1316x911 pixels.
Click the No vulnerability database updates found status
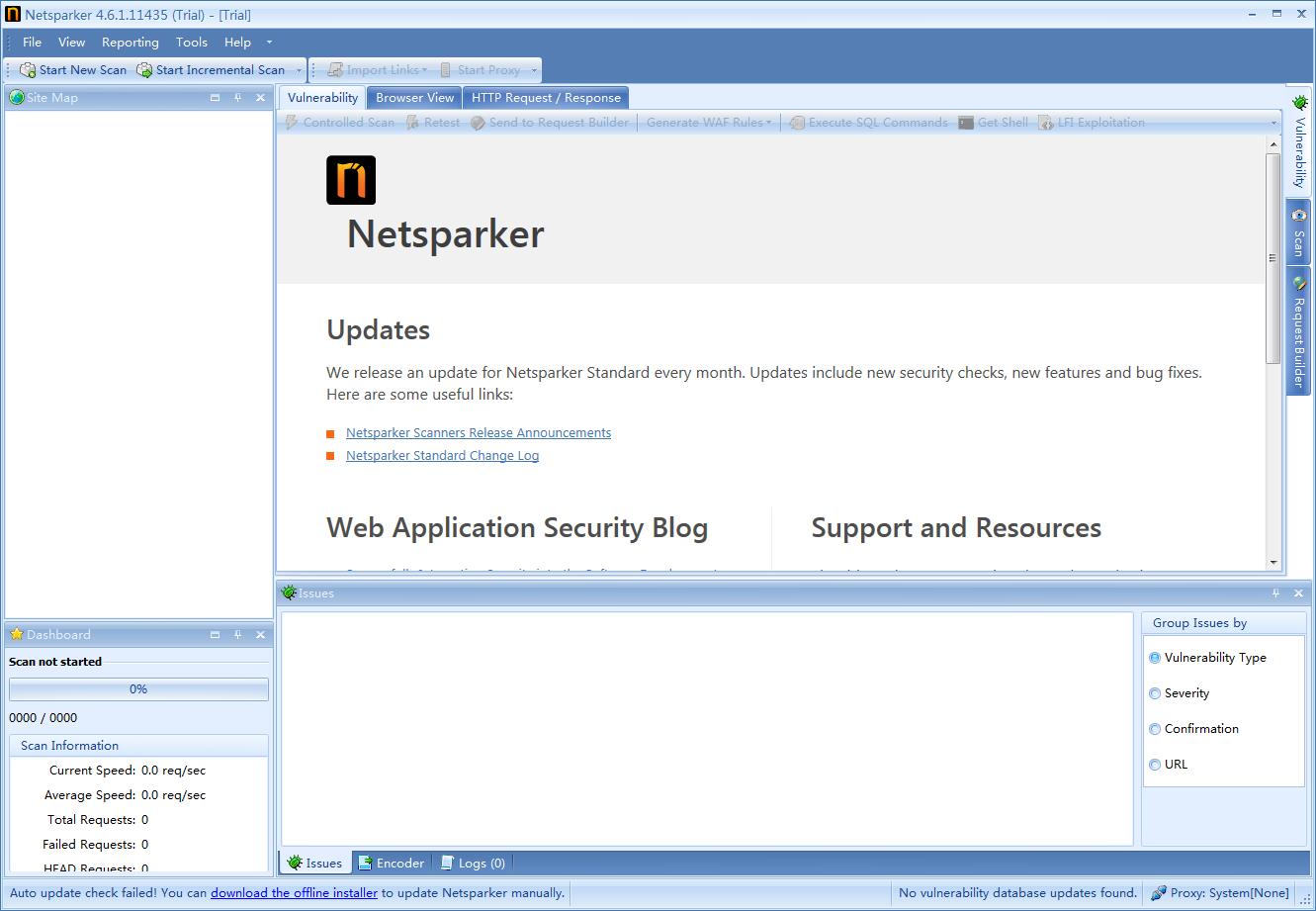[1017, 892]
